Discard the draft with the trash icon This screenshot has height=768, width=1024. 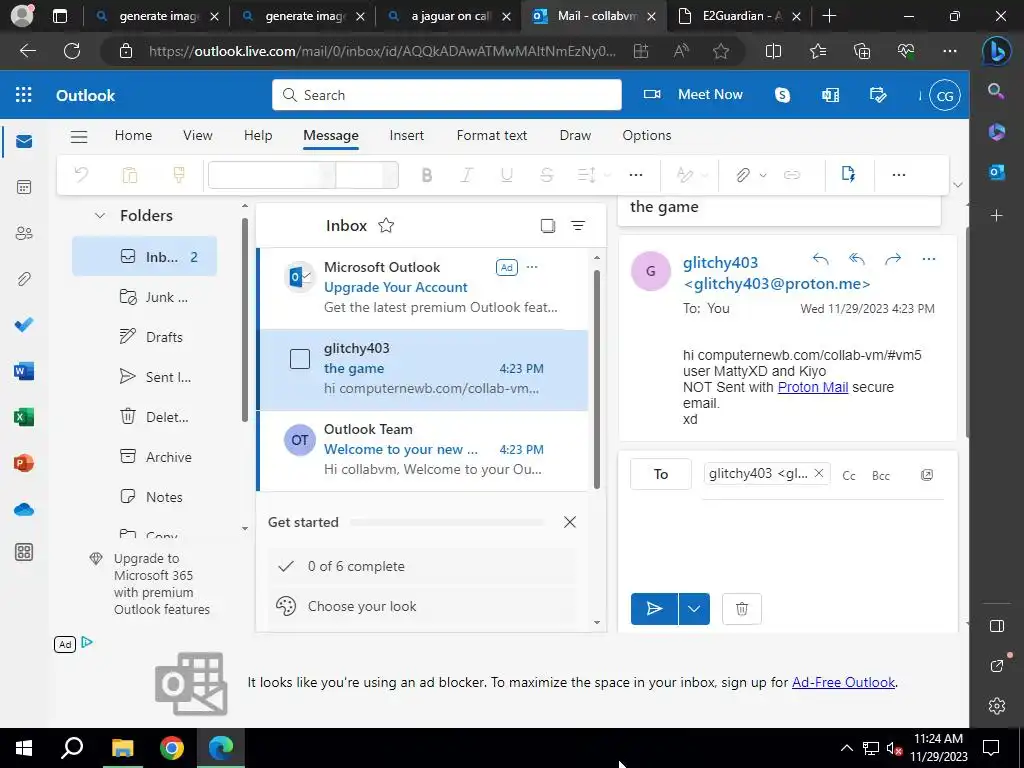(742, 609)
